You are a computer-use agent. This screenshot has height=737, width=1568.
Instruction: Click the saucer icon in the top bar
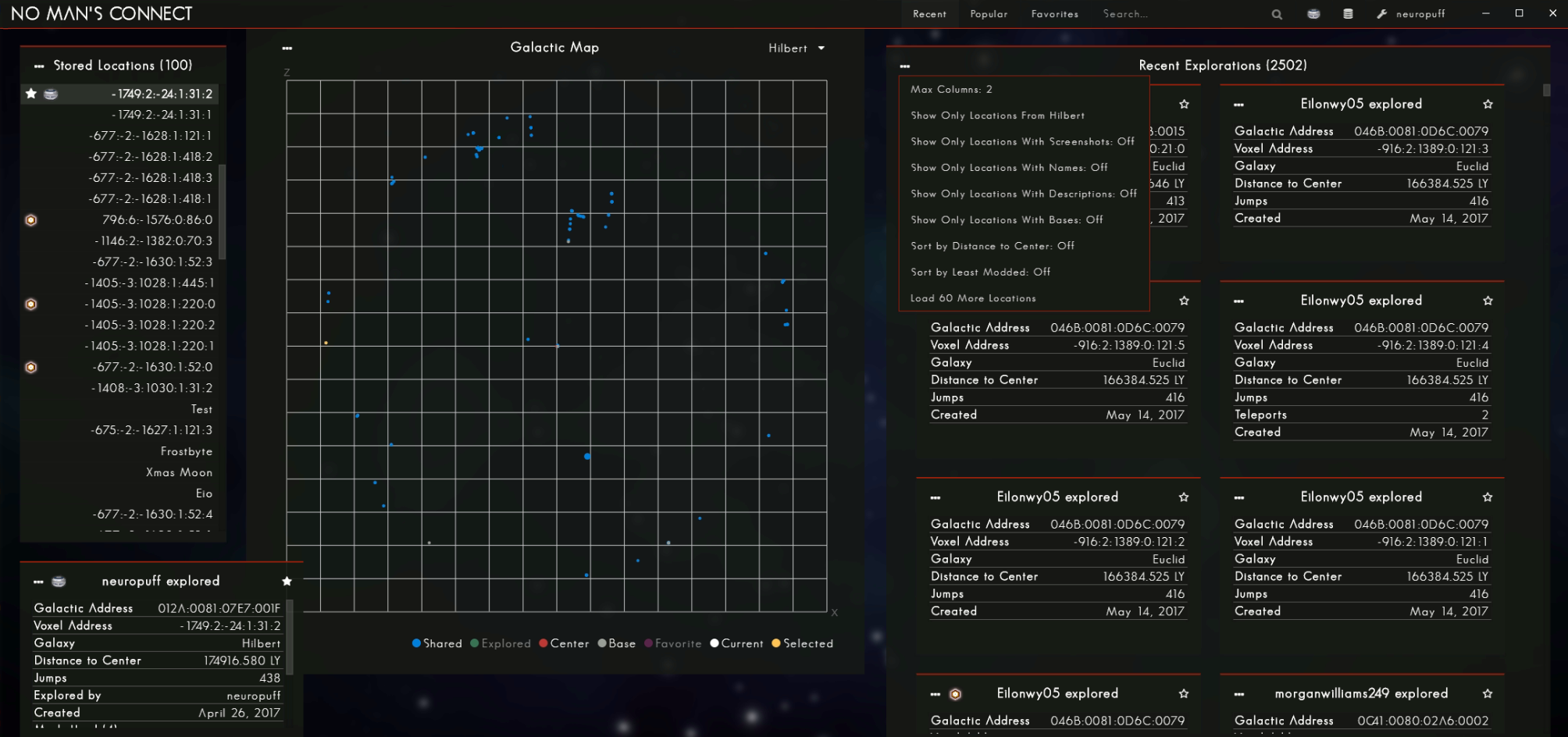pyautogui.click(x=1313, y=14)
